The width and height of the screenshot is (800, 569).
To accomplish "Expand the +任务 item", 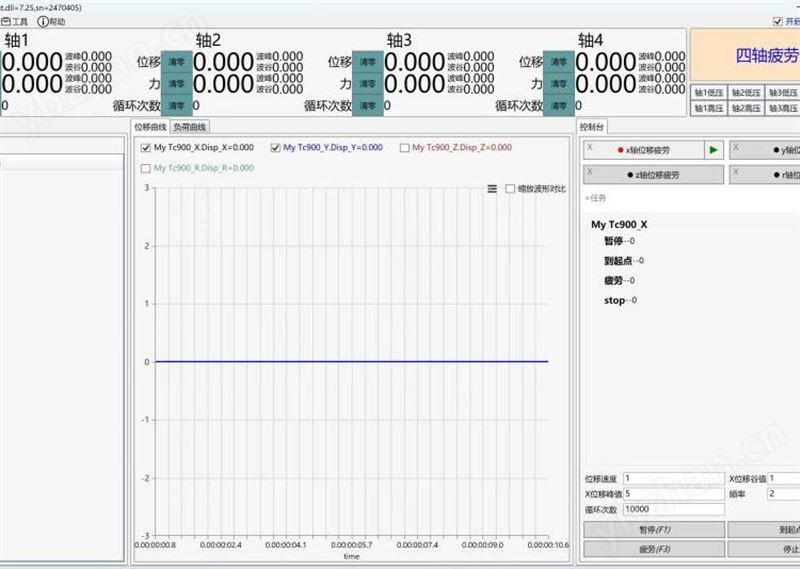I will [x=596, y=198].
